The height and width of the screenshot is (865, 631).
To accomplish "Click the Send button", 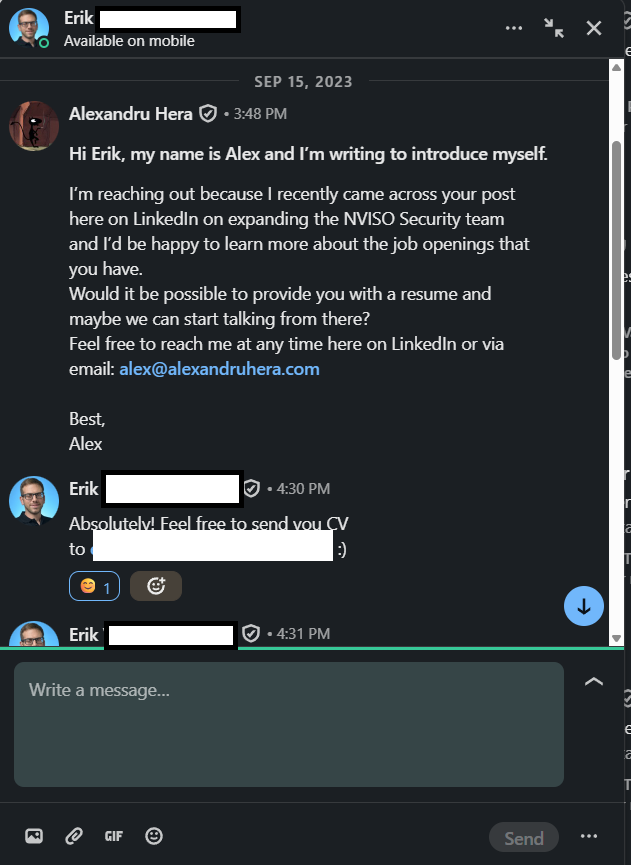I will [x=523, y=838].
